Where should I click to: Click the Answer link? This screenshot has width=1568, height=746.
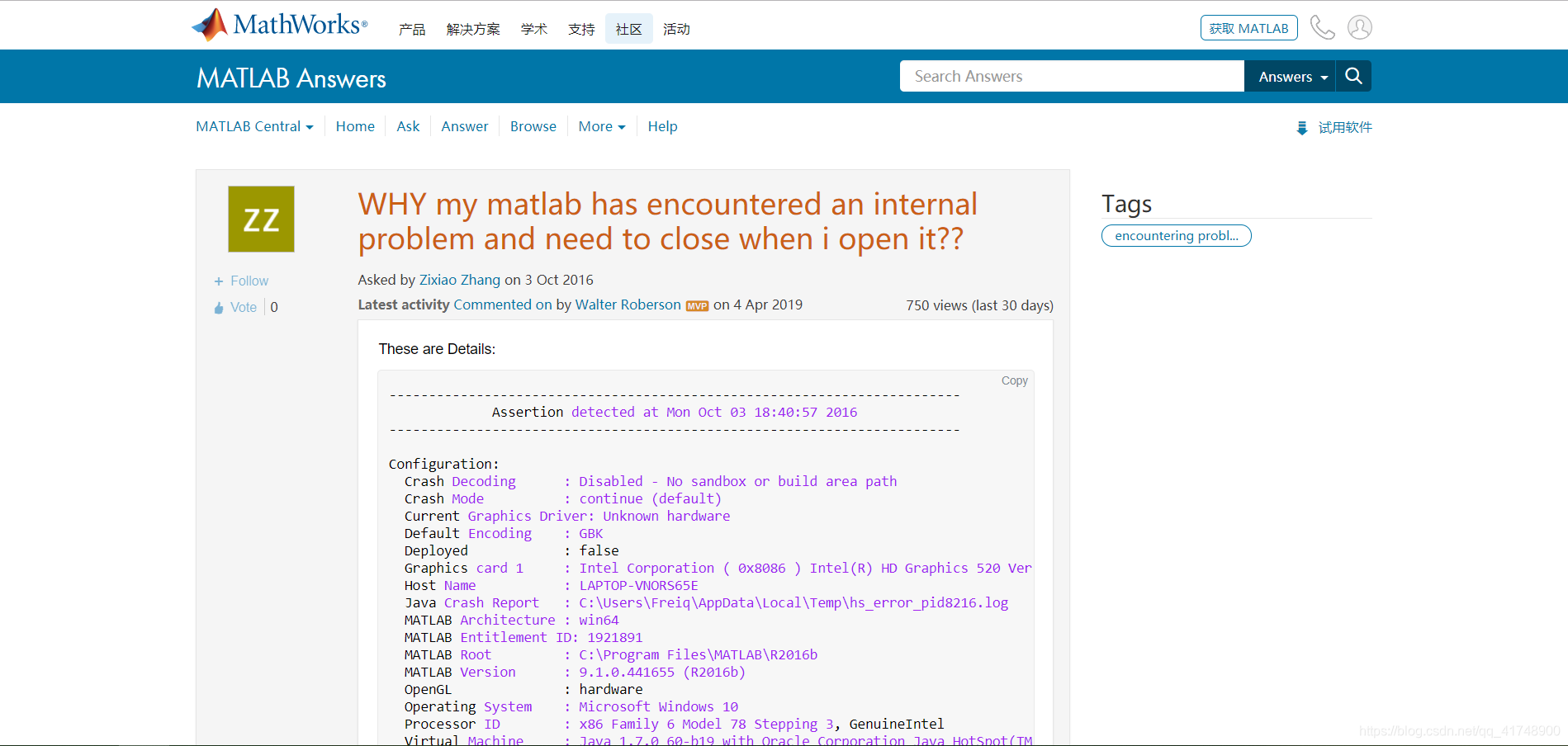coord(465,126)
